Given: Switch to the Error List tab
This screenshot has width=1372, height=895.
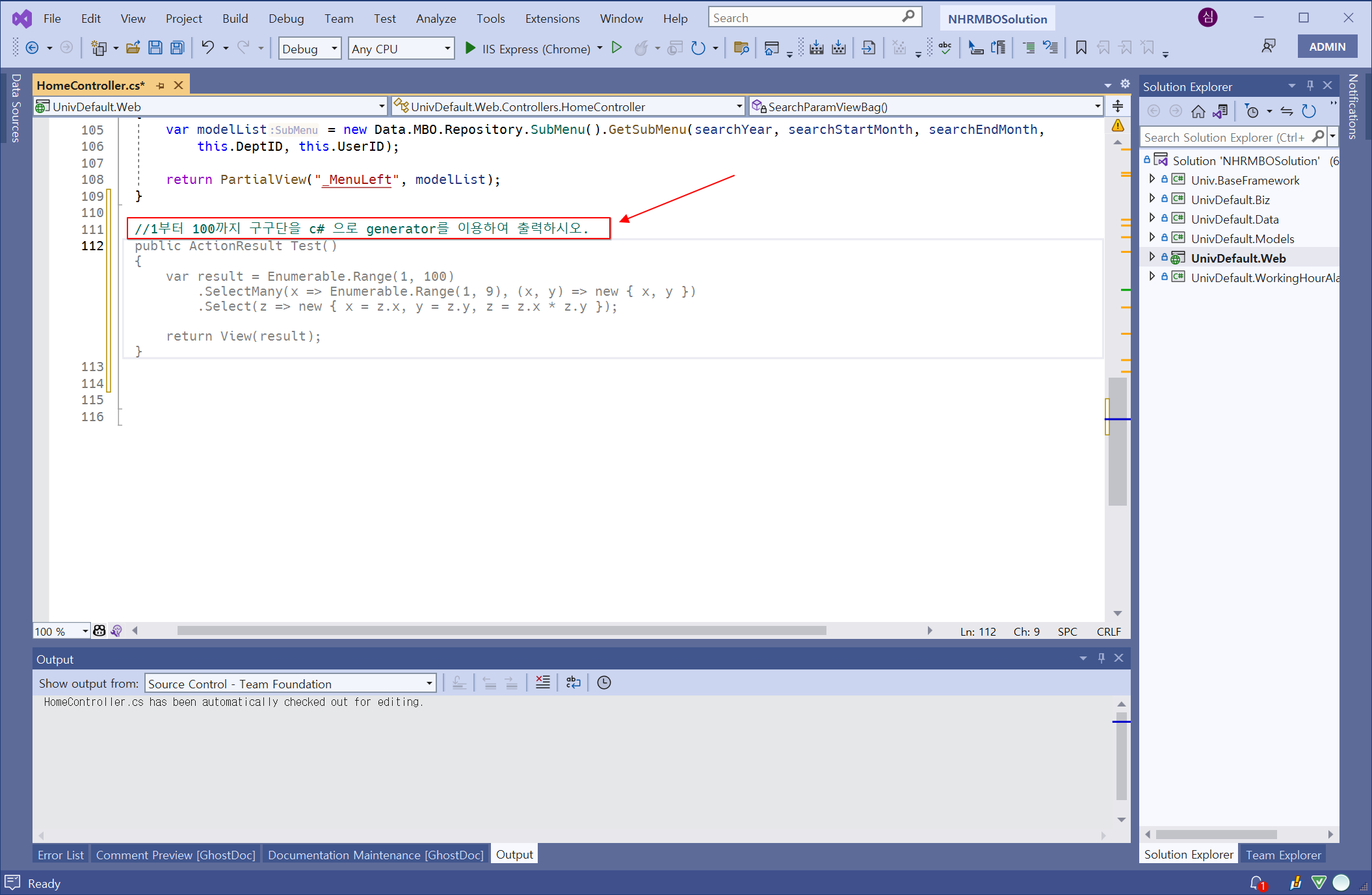Looking at the screenshot, I should (x=60, y=855).
